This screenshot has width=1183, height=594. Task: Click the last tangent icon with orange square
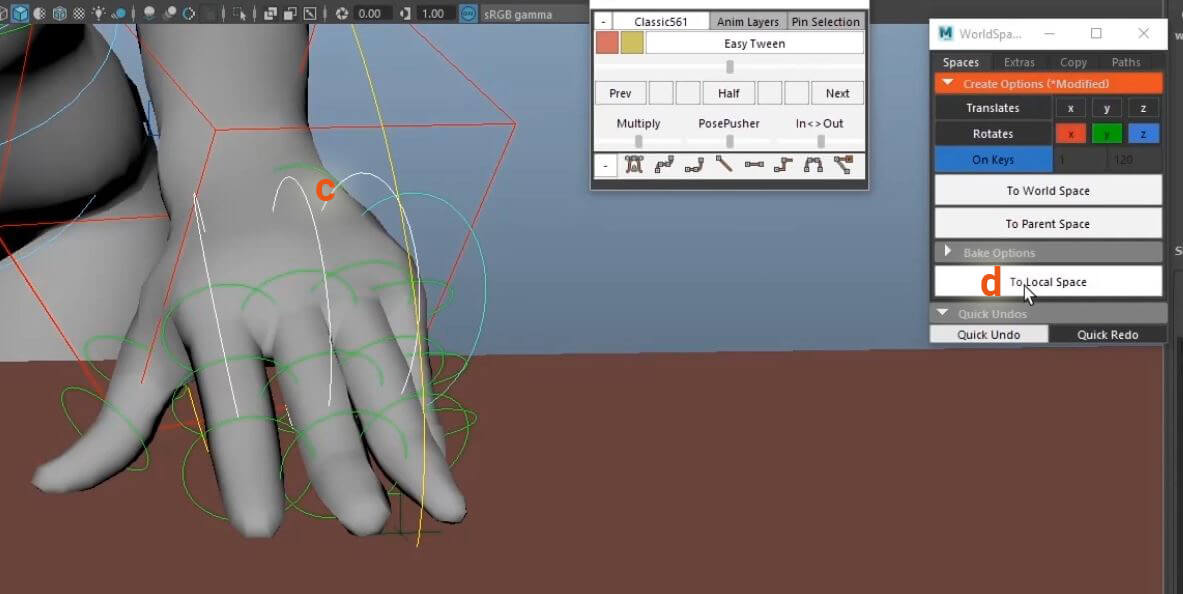point(843,165)
